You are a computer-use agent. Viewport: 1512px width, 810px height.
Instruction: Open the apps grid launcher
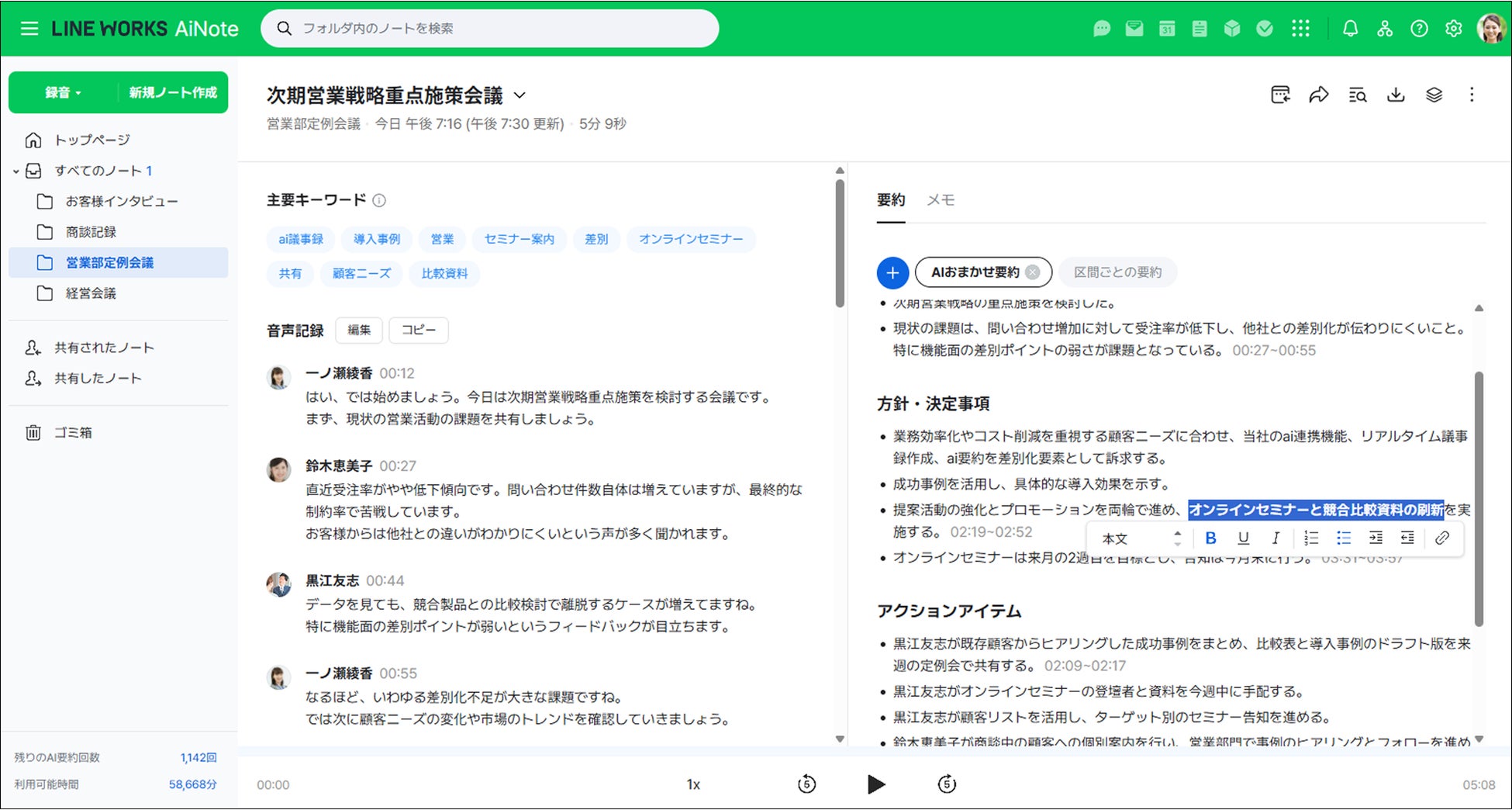point(1300,29)
